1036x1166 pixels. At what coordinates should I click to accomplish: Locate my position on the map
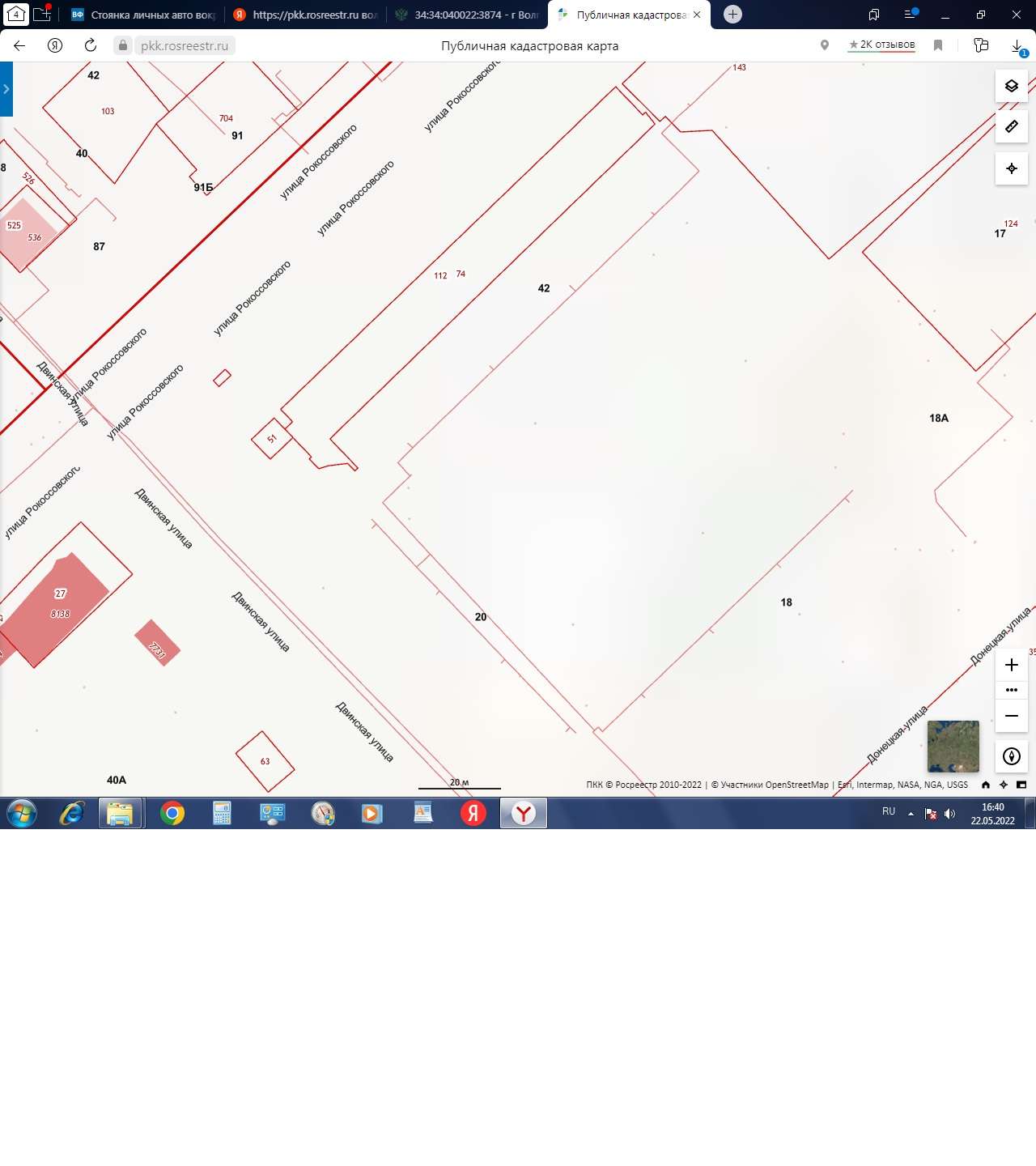click(1011, 168)
